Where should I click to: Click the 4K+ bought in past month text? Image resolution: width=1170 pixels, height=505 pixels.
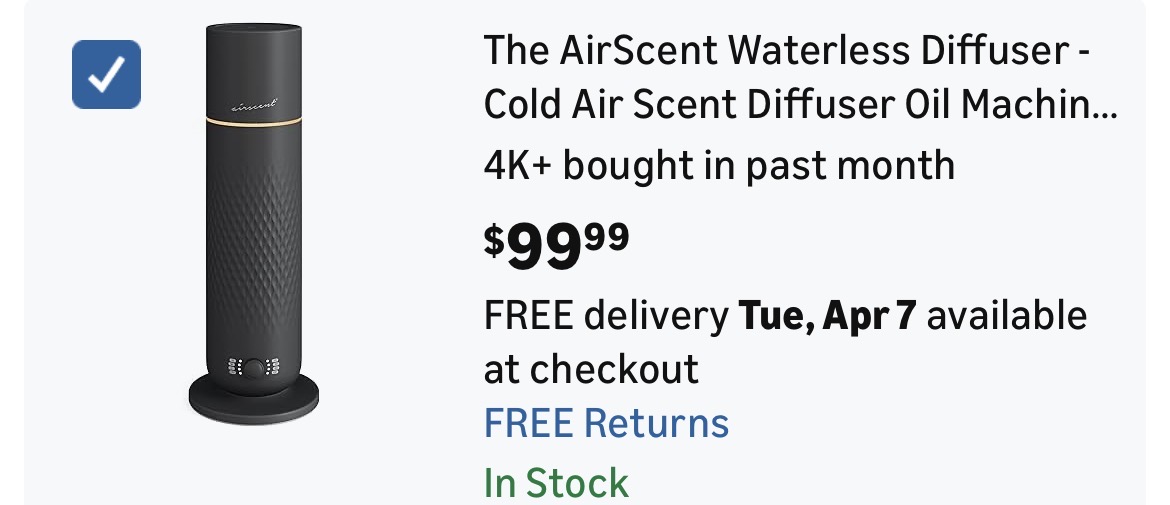[719, 164]
